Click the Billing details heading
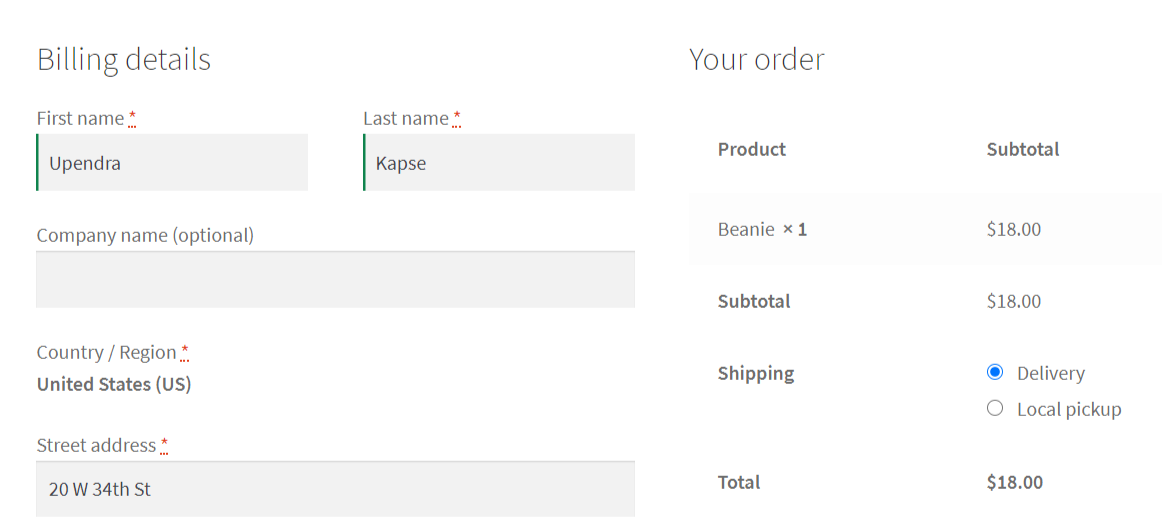The height and width of the screenshot is (523, 1162). point(124,59)
